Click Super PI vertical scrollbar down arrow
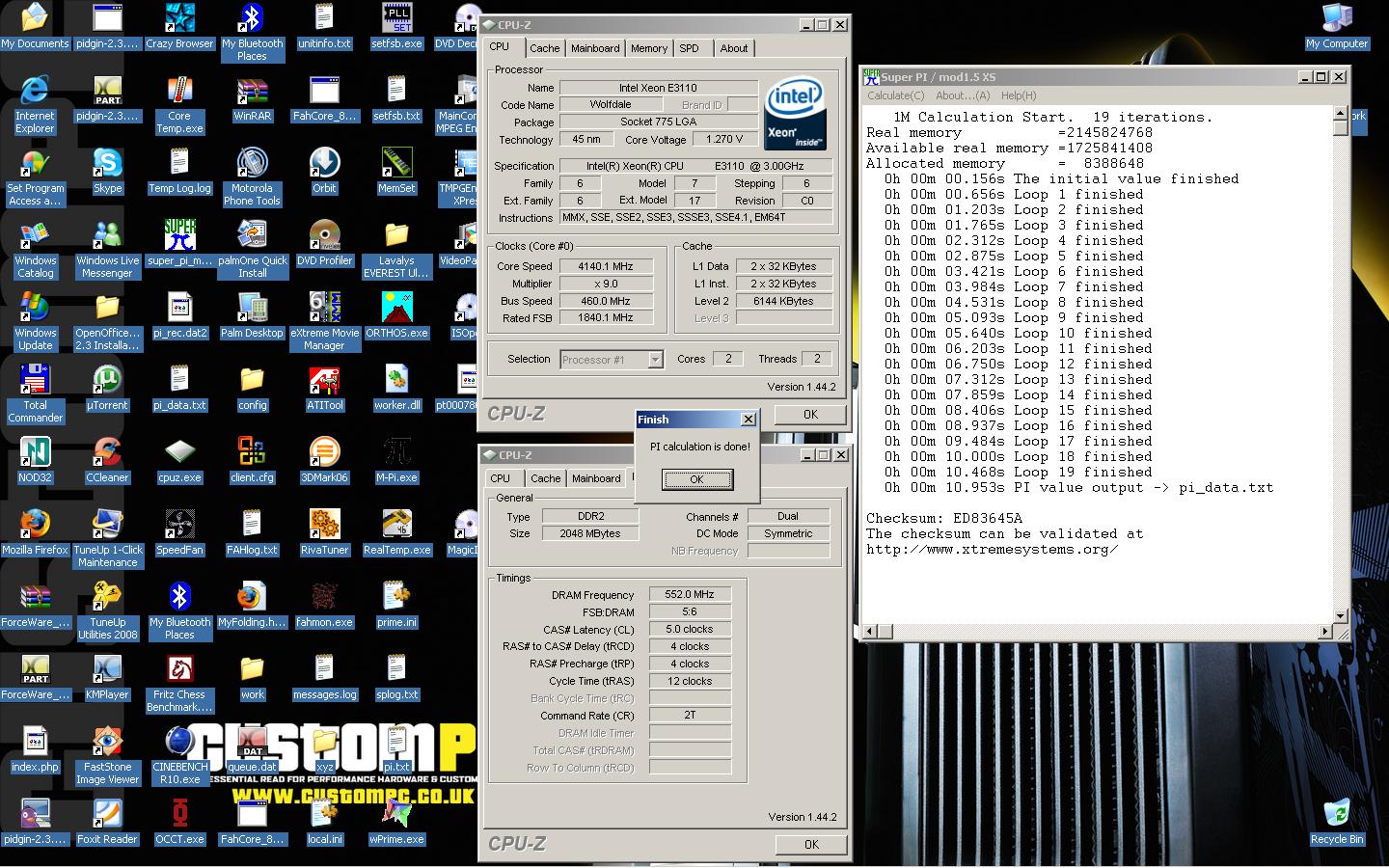The image size is (1389, 868). point(1340,615)
